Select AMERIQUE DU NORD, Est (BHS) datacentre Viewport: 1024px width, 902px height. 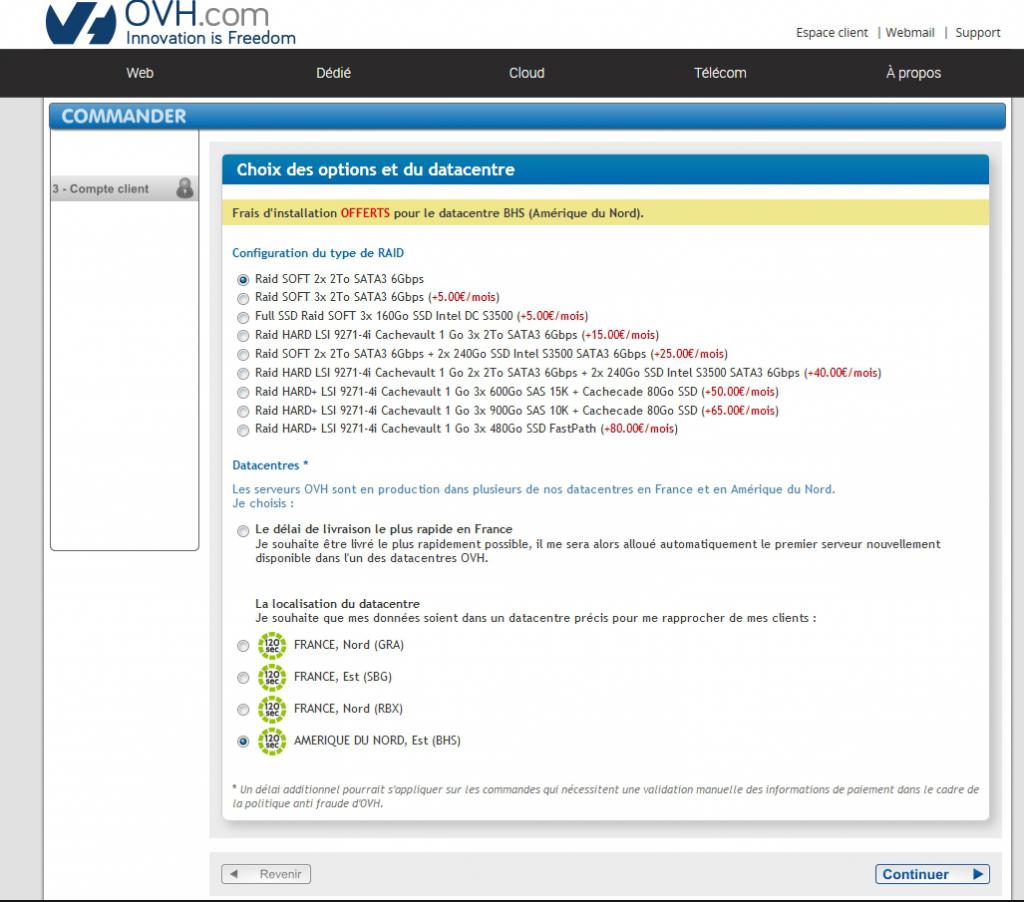pyautogui.click(x=243, y=741)
